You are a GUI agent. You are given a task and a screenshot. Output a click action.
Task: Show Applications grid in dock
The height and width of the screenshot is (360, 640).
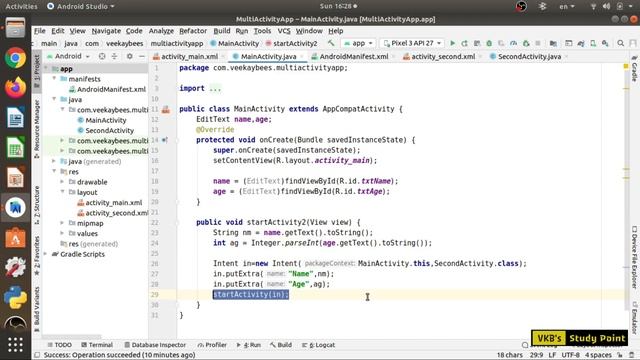(16, 345)
